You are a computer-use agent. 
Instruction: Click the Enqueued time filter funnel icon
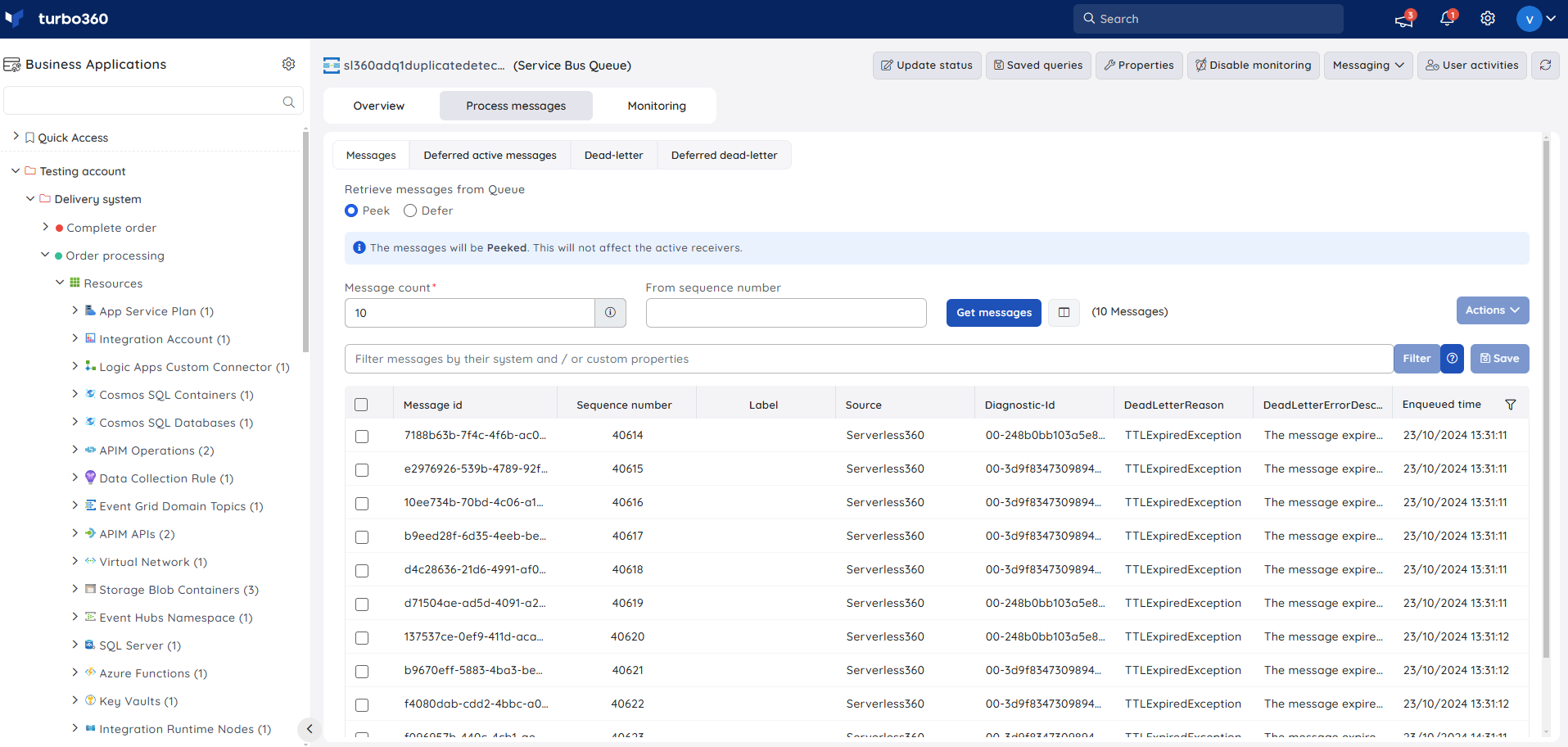point(1511,405)
